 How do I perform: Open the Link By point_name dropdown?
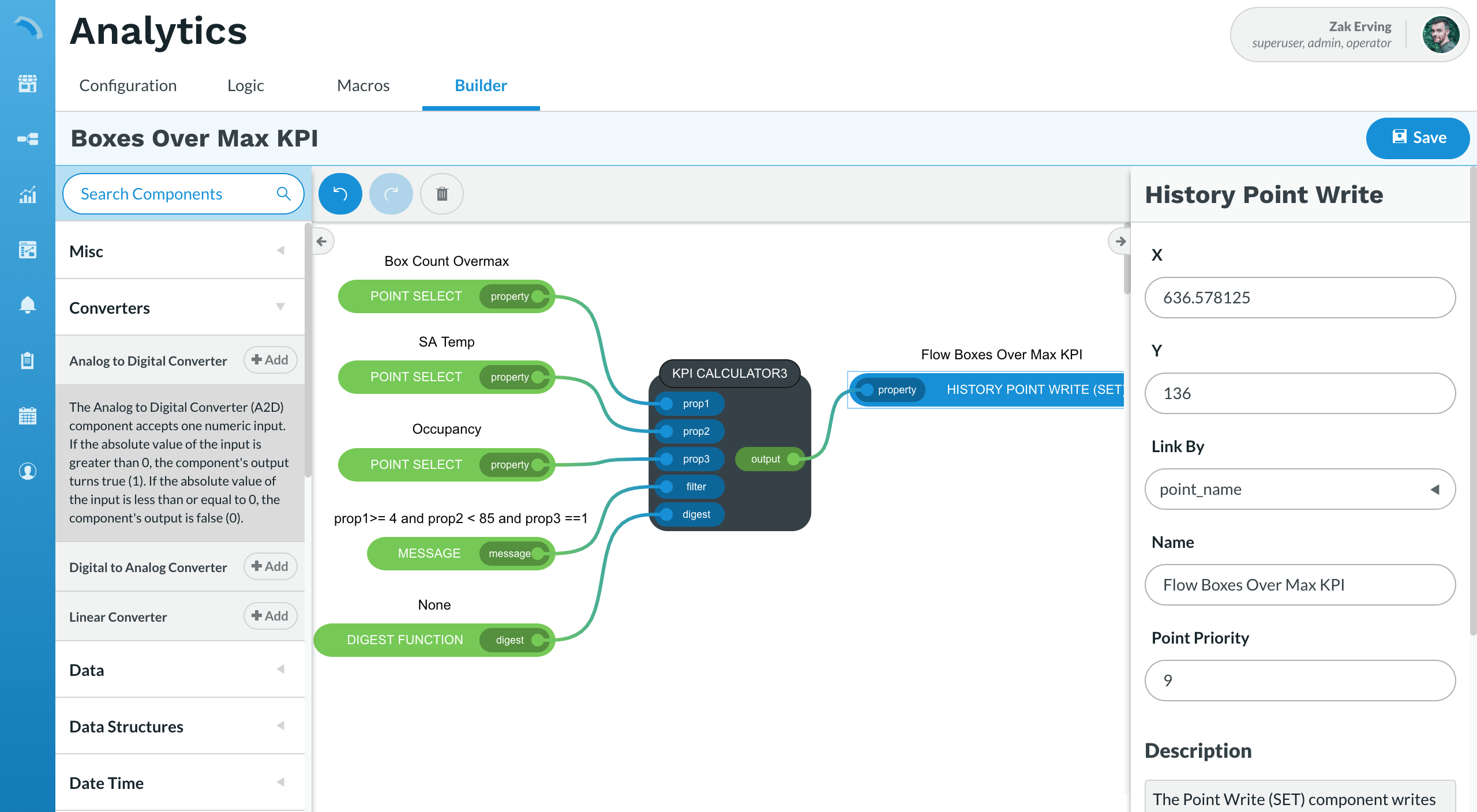coord(1300,489)
